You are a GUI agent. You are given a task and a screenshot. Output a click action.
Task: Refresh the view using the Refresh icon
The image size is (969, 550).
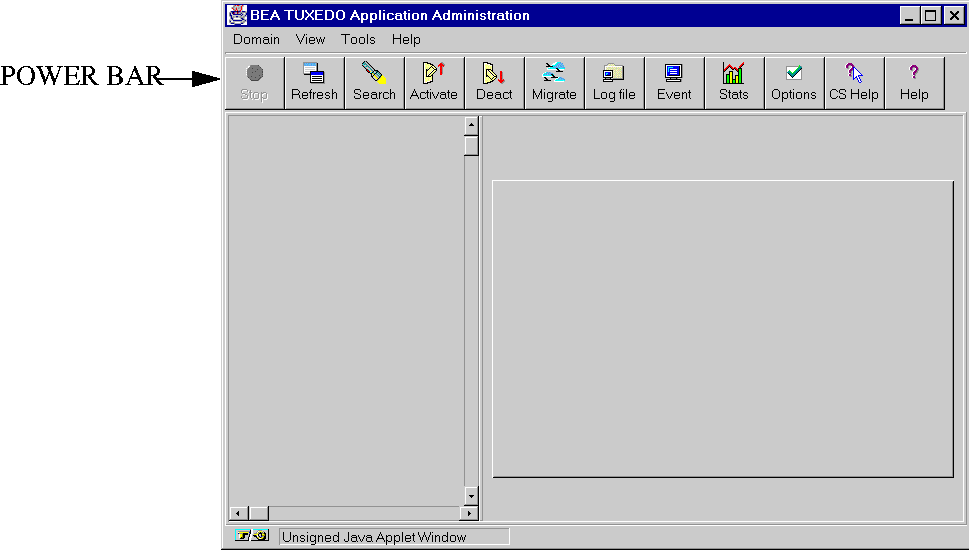[314, 83]
